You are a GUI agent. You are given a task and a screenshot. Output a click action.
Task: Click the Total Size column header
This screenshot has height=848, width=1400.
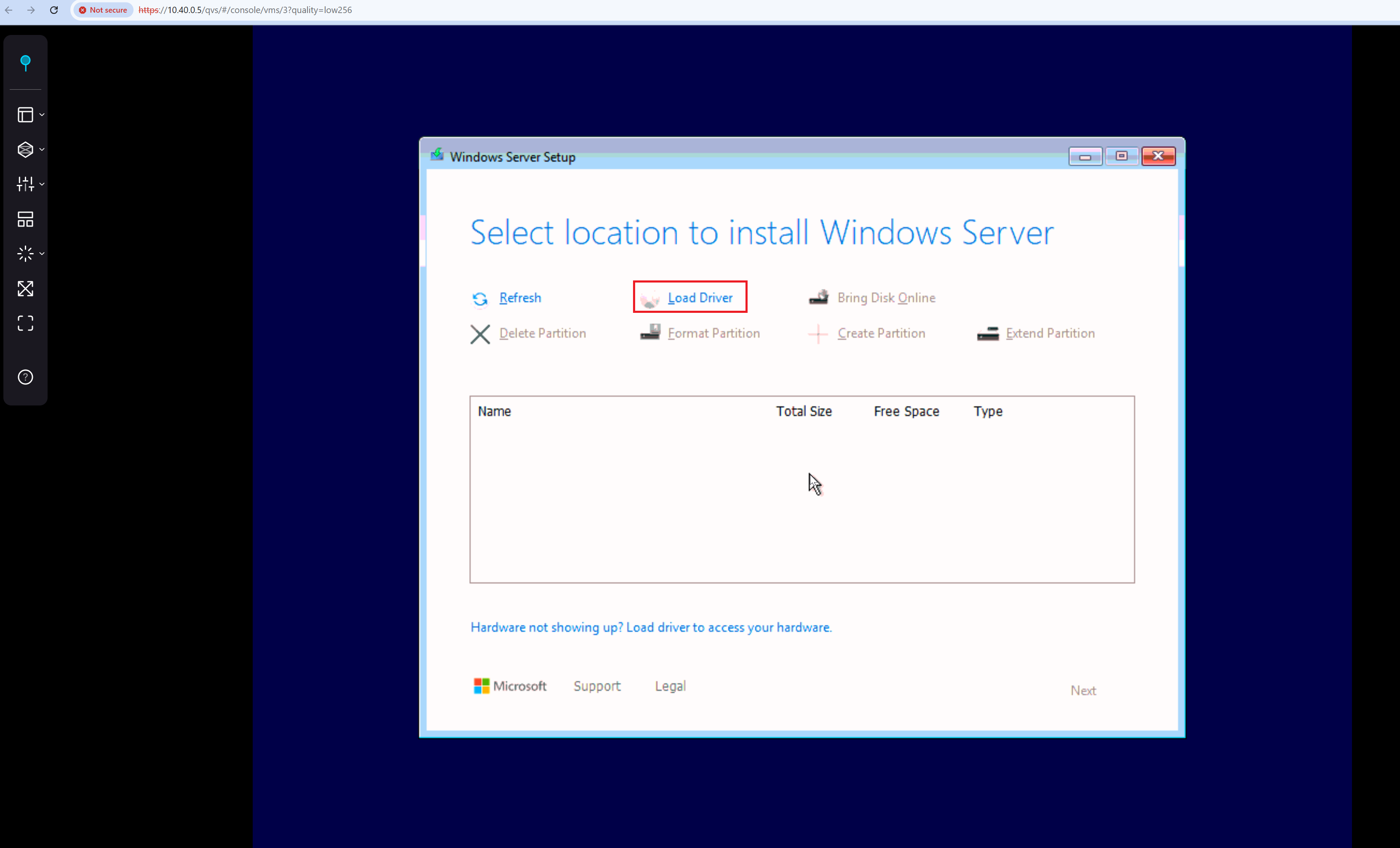tap(804, 411)
